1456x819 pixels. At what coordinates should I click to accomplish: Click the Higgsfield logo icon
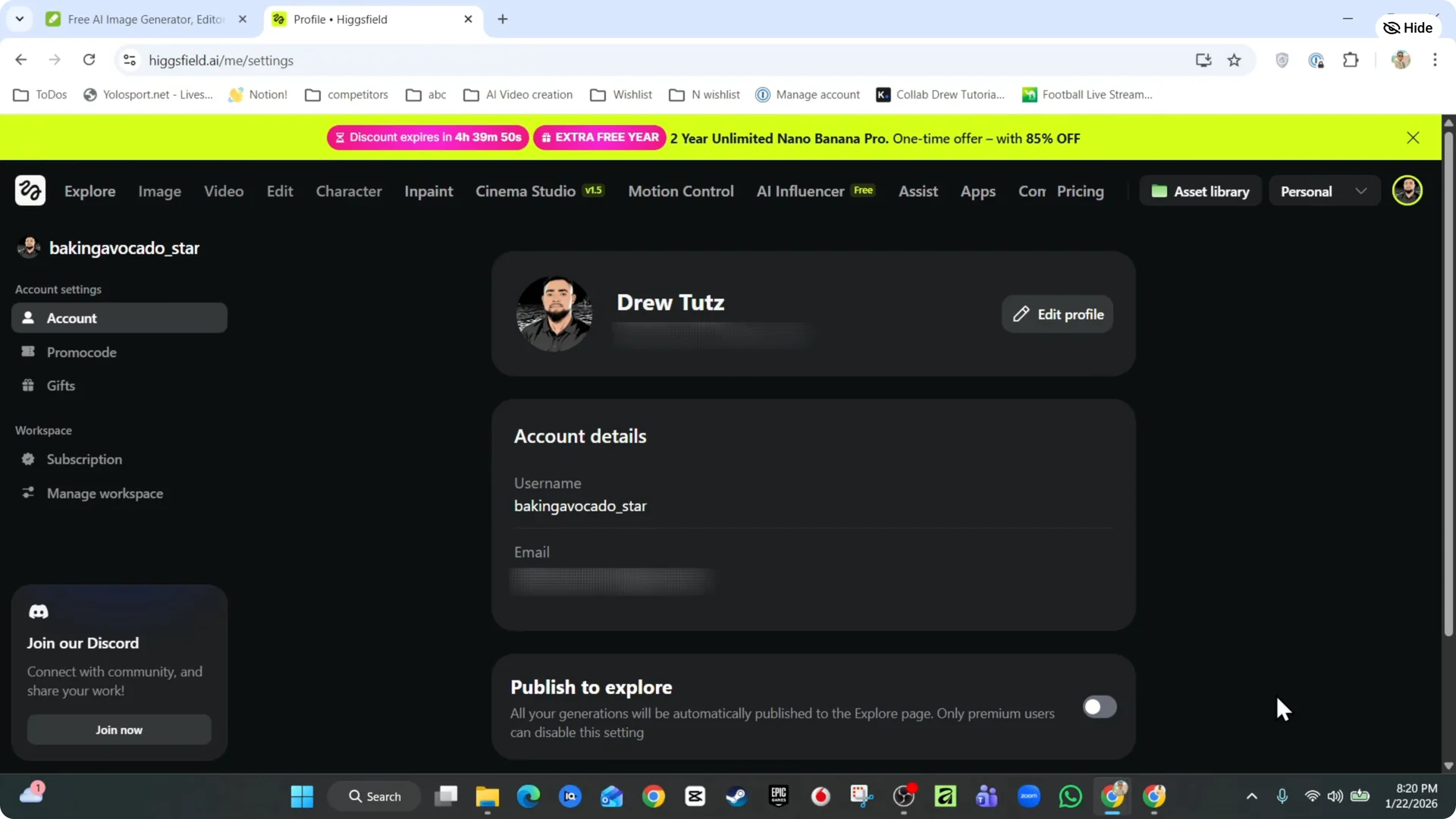[30, 190]
